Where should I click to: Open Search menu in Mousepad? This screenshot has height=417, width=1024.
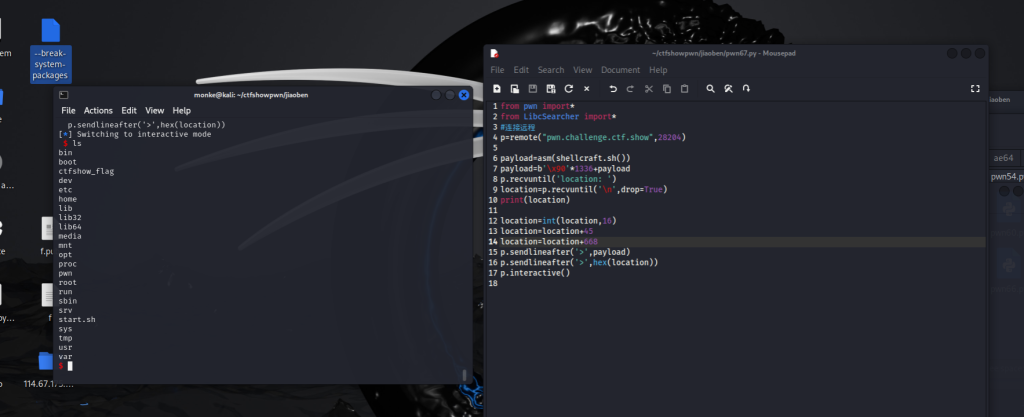pyautogui.click(x=551, y=70)
